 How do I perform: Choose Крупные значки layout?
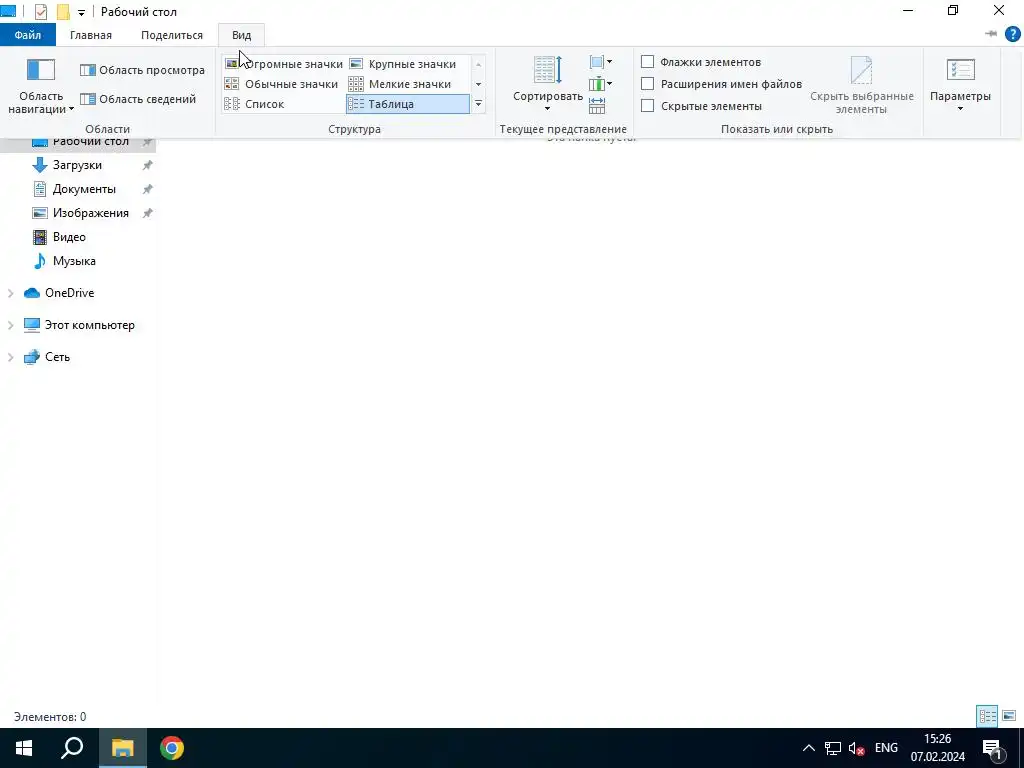pyautogui.click(x=407, y=64)
